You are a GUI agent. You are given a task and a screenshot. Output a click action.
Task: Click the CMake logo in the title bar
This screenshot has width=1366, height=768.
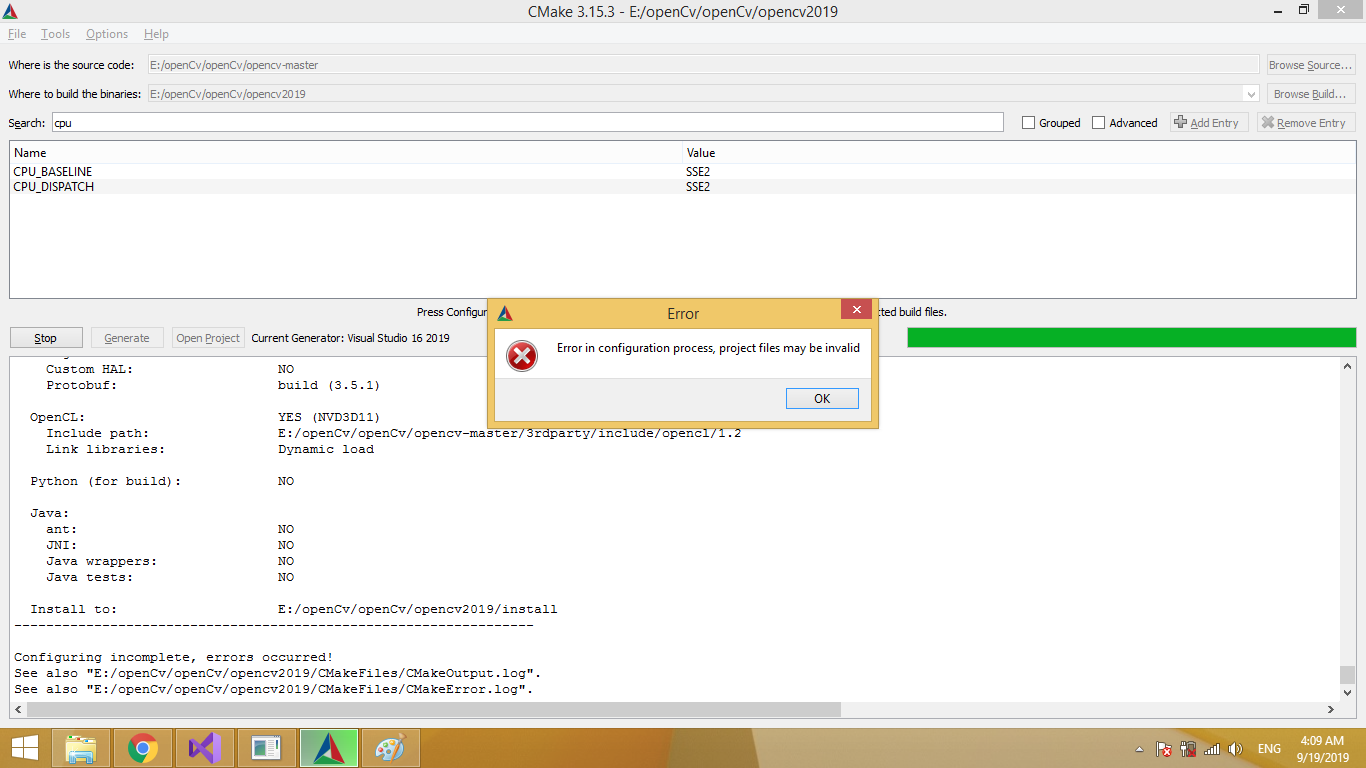pos(10,11)
